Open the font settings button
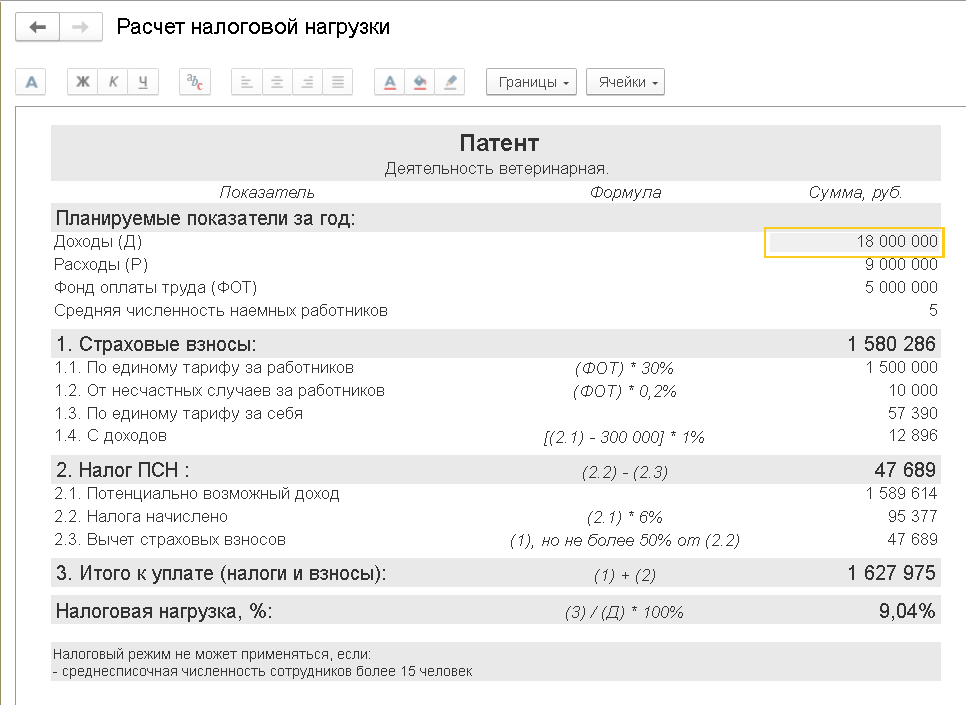Screen dimensions: 966x705 pos(32,82)
